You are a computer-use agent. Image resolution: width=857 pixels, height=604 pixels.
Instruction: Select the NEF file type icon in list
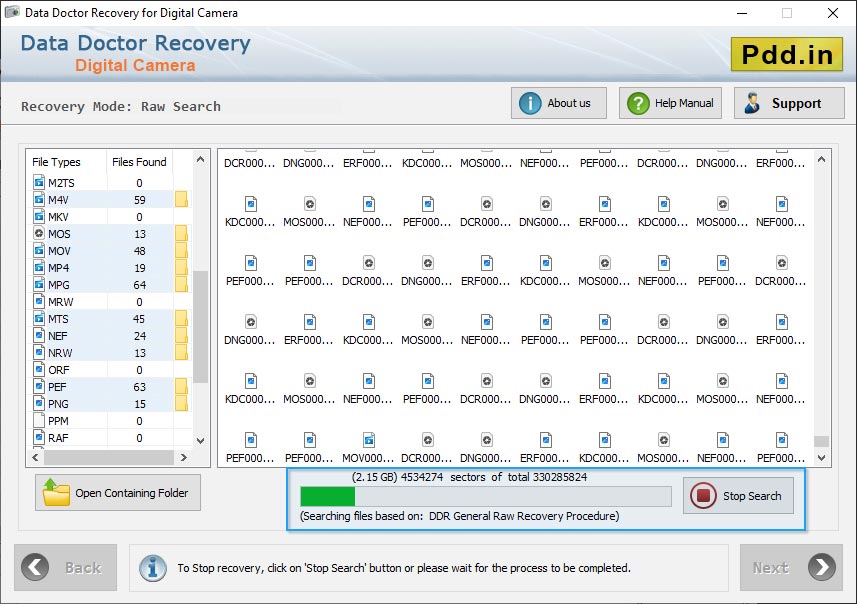tap(39, 335)
